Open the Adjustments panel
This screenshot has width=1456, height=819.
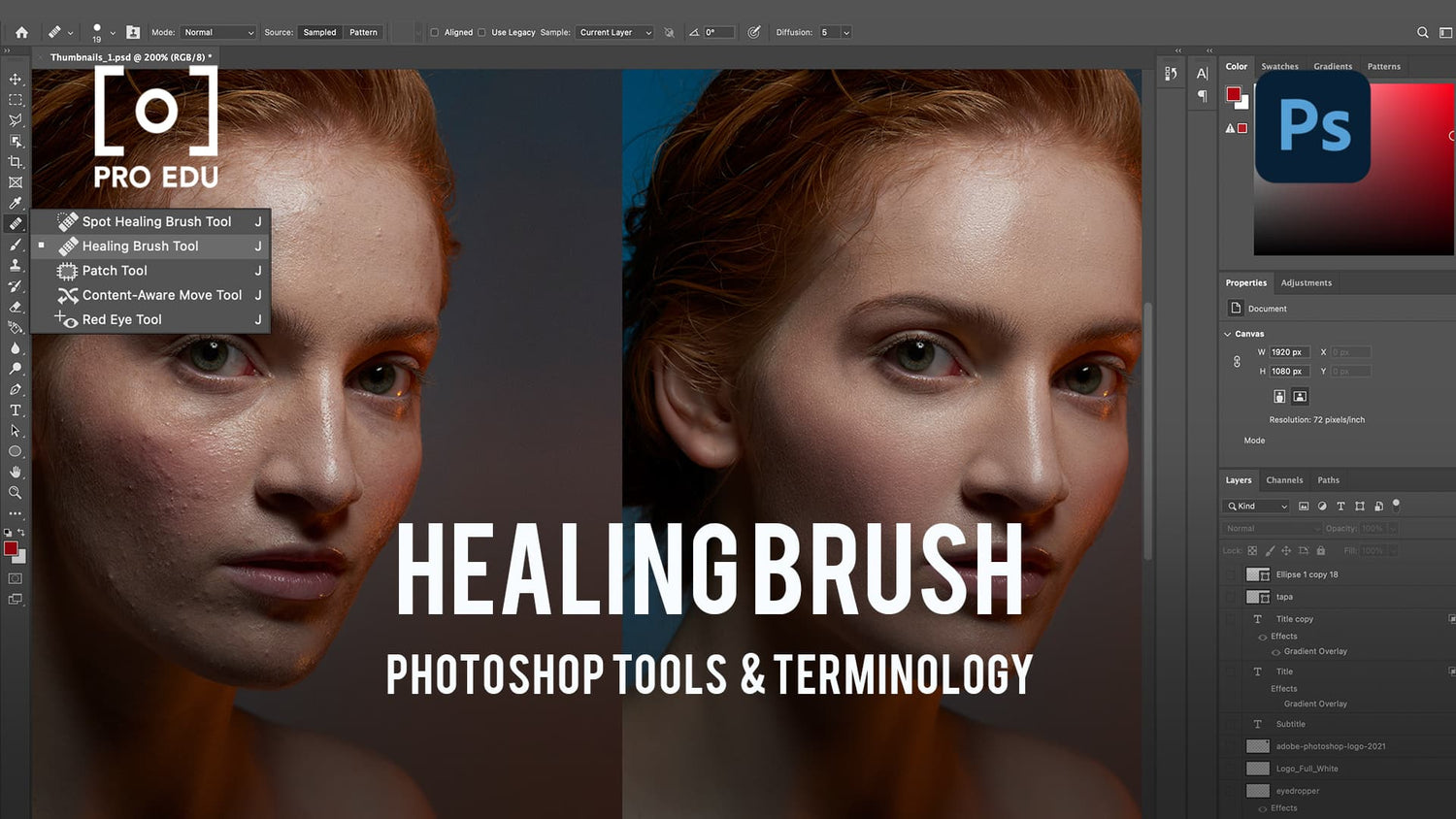(x=1306, y=282)
